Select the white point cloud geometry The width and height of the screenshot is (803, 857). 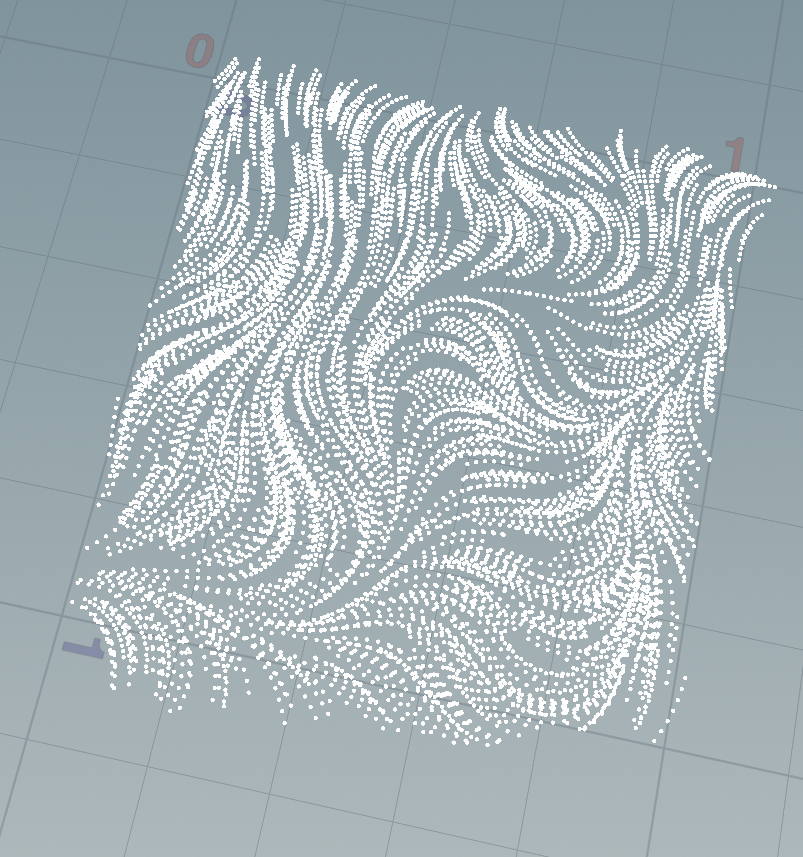tap(426, 402)
